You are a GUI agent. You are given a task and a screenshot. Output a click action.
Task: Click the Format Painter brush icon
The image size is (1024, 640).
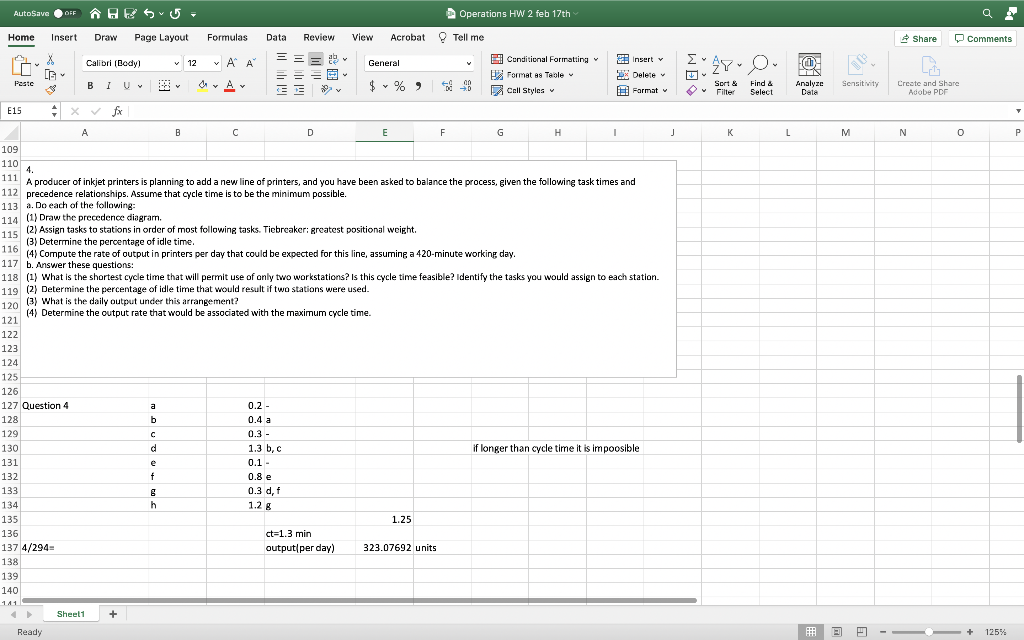51,89
